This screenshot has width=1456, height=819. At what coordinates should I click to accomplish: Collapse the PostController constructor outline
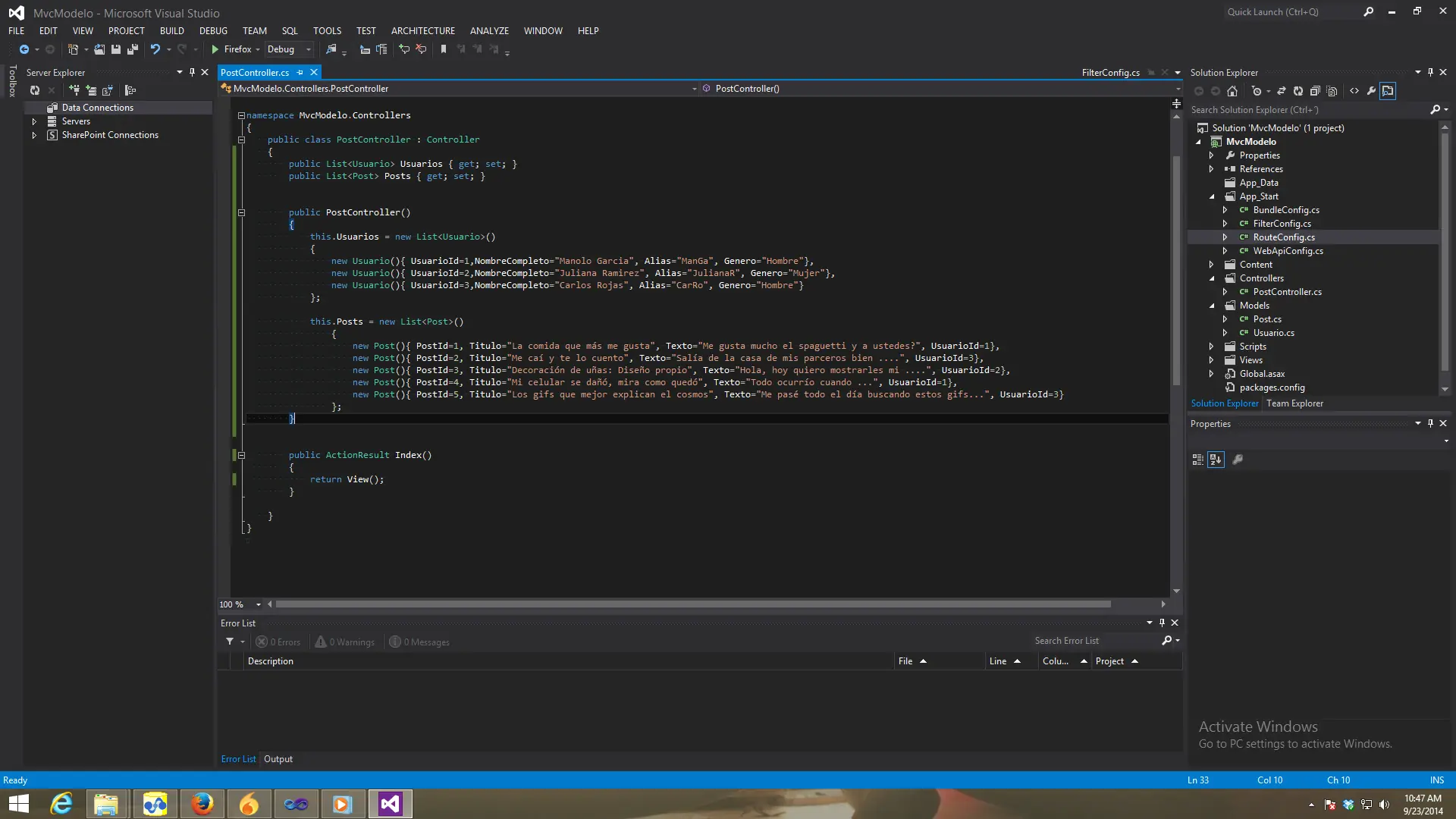[x=241, y=212]
